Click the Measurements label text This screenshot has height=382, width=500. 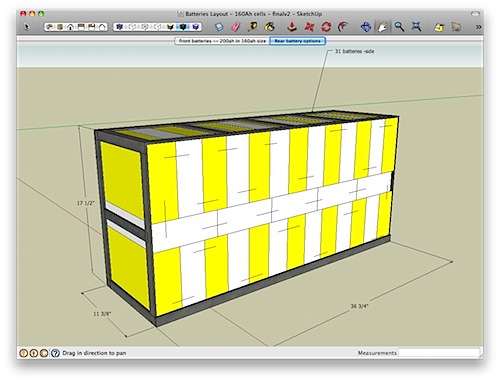[x=377, y=353]
